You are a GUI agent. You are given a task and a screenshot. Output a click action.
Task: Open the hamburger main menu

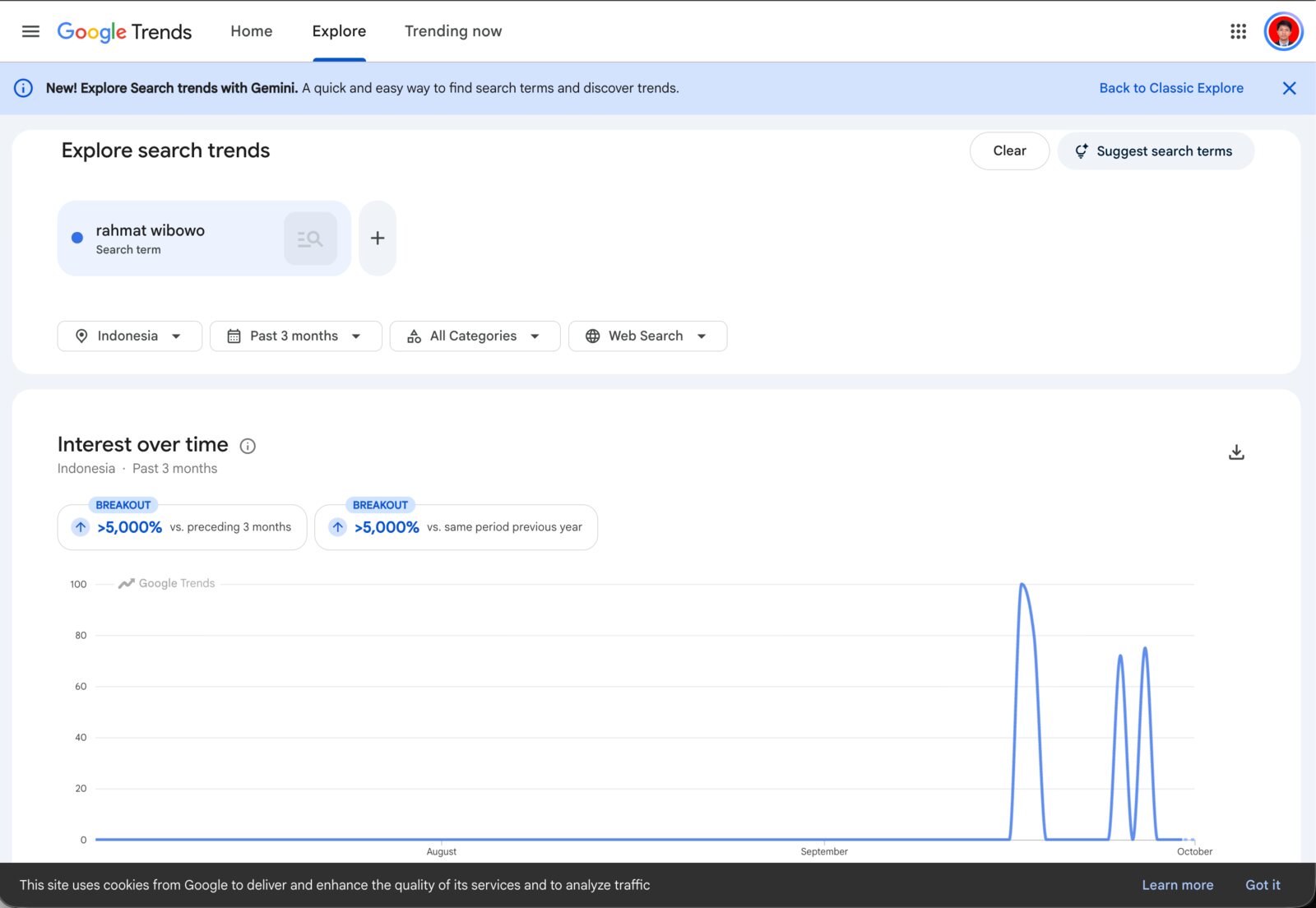[x=30, y=31]
